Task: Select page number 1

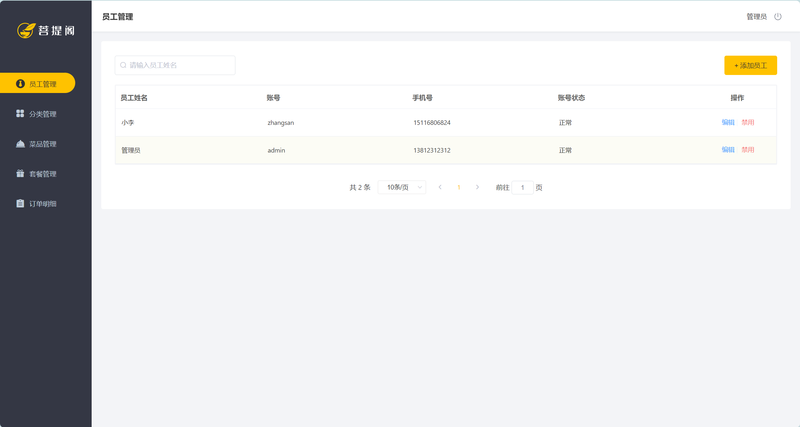Action: pos(459,187)
